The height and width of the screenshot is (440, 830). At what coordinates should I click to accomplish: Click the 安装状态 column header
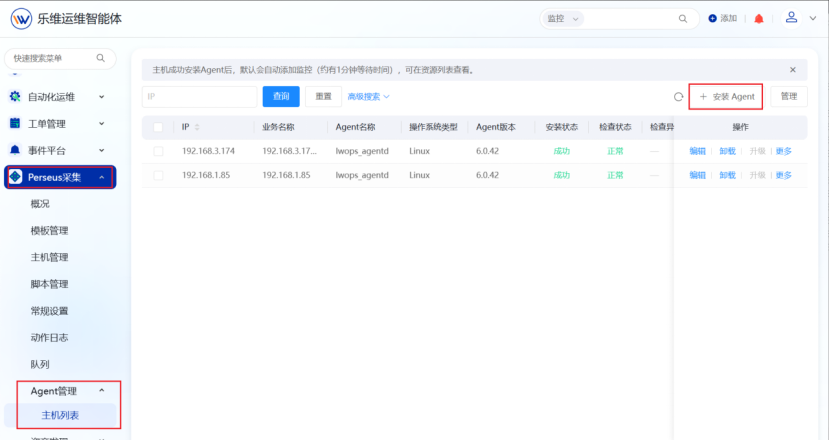[562, 127]
